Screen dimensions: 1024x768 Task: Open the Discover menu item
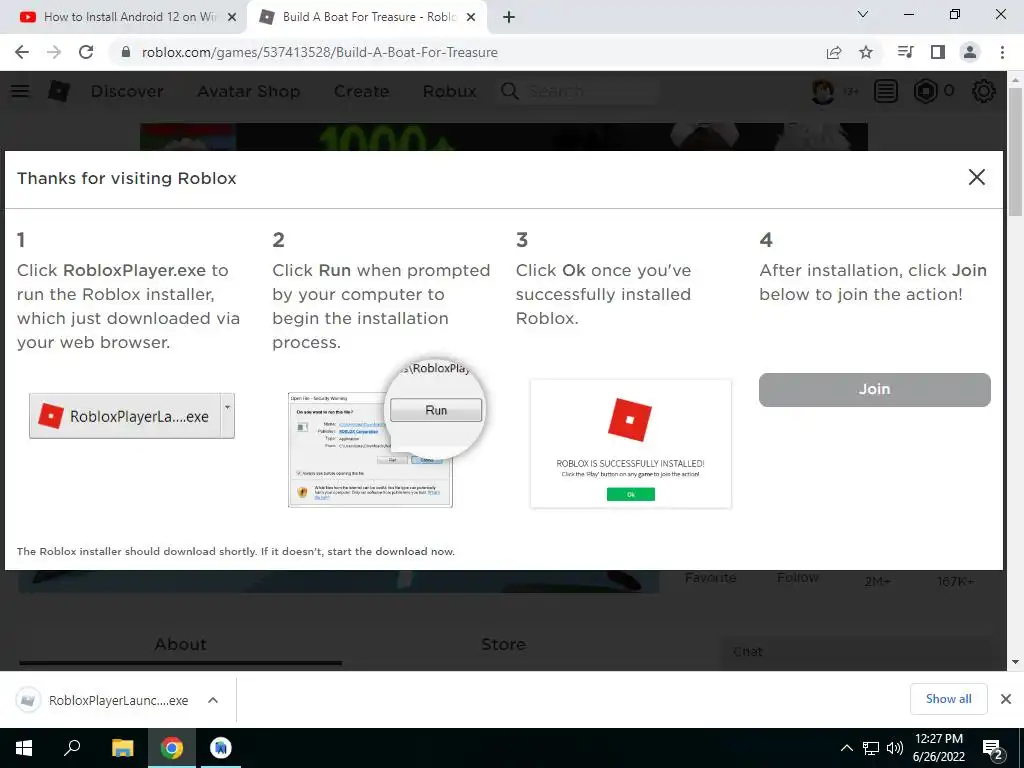tap(127, 91)
